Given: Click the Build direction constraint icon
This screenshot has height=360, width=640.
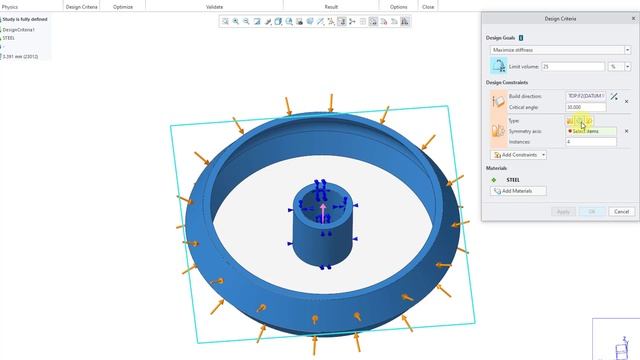Looking at the screenshot, I should click(x=498, y=102).
